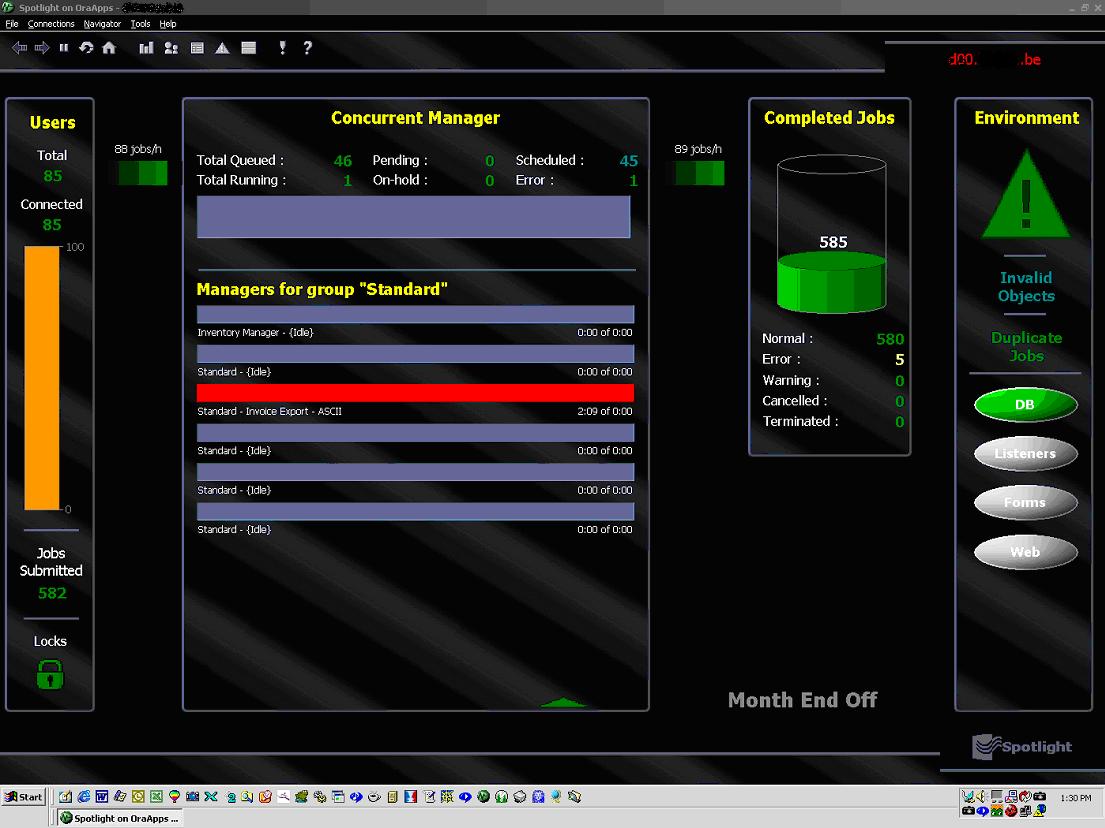The height and width of the screenshot is (828, 1105).
Task: Click the "Inventory Manager - {Idle}" label
Action: [255, 332]
